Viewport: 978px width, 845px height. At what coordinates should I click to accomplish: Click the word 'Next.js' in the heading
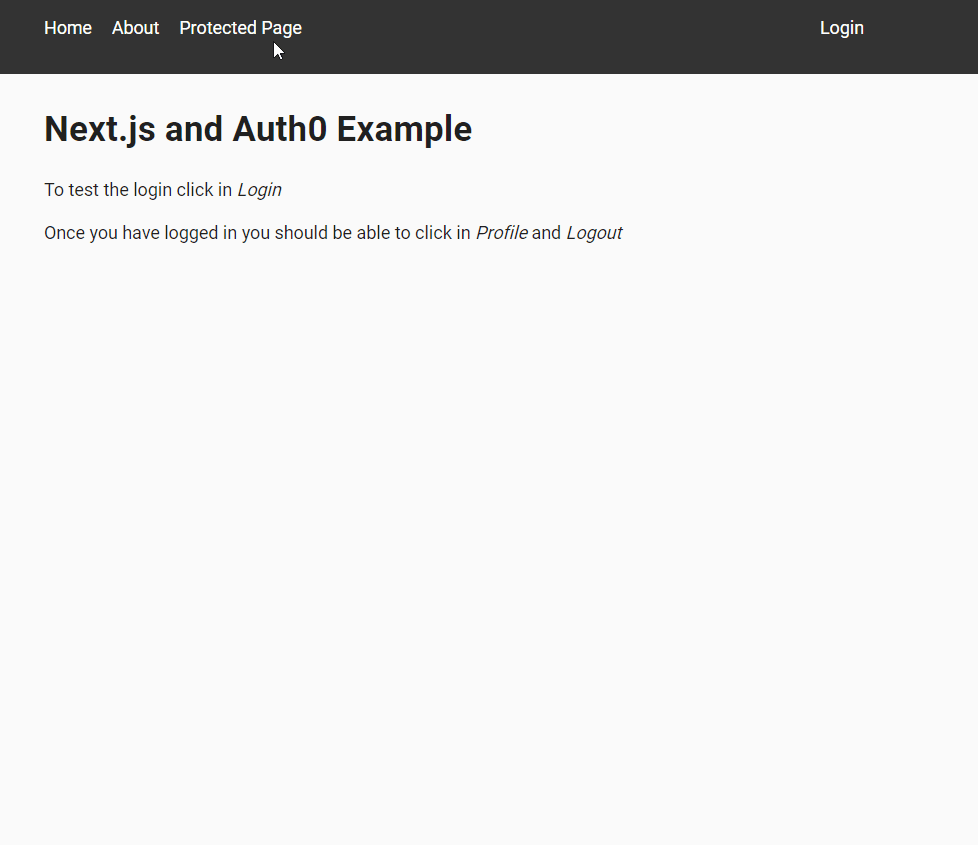click(x=100, y=130)
